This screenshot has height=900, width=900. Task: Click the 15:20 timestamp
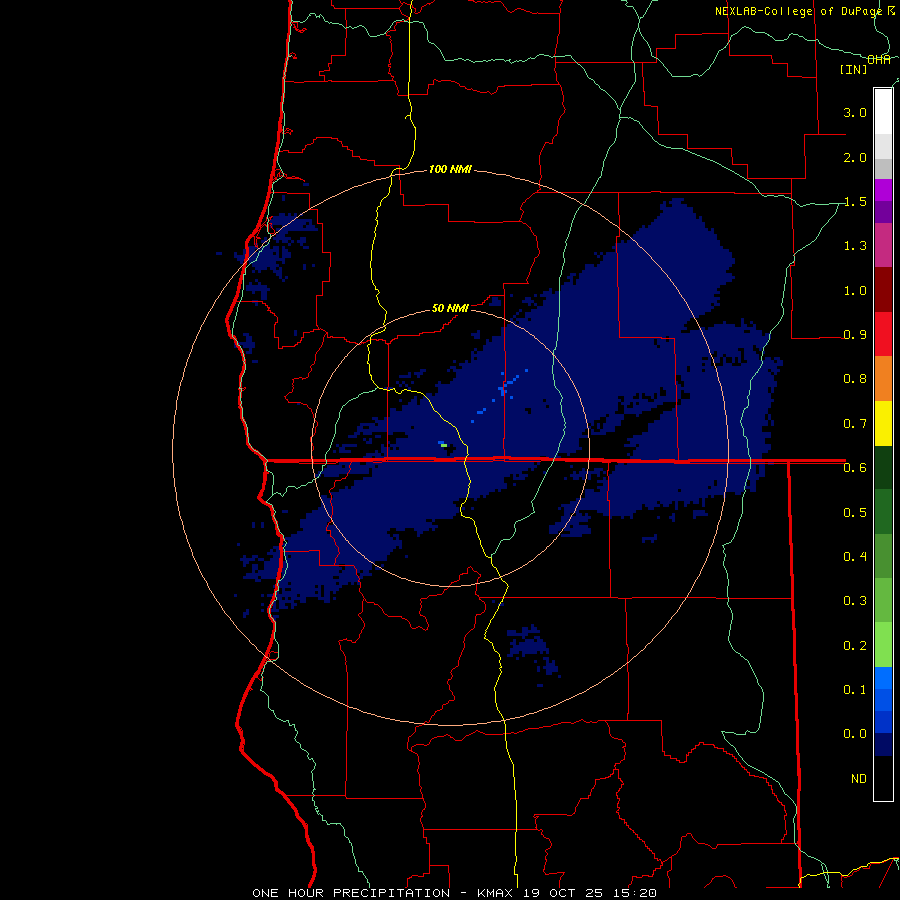pyautogui.click(x=635, y=893)
